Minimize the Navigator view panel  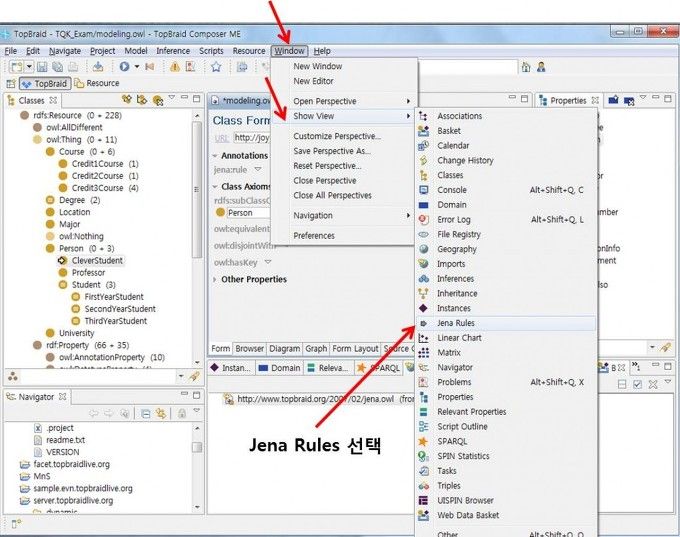pos(184,394)
